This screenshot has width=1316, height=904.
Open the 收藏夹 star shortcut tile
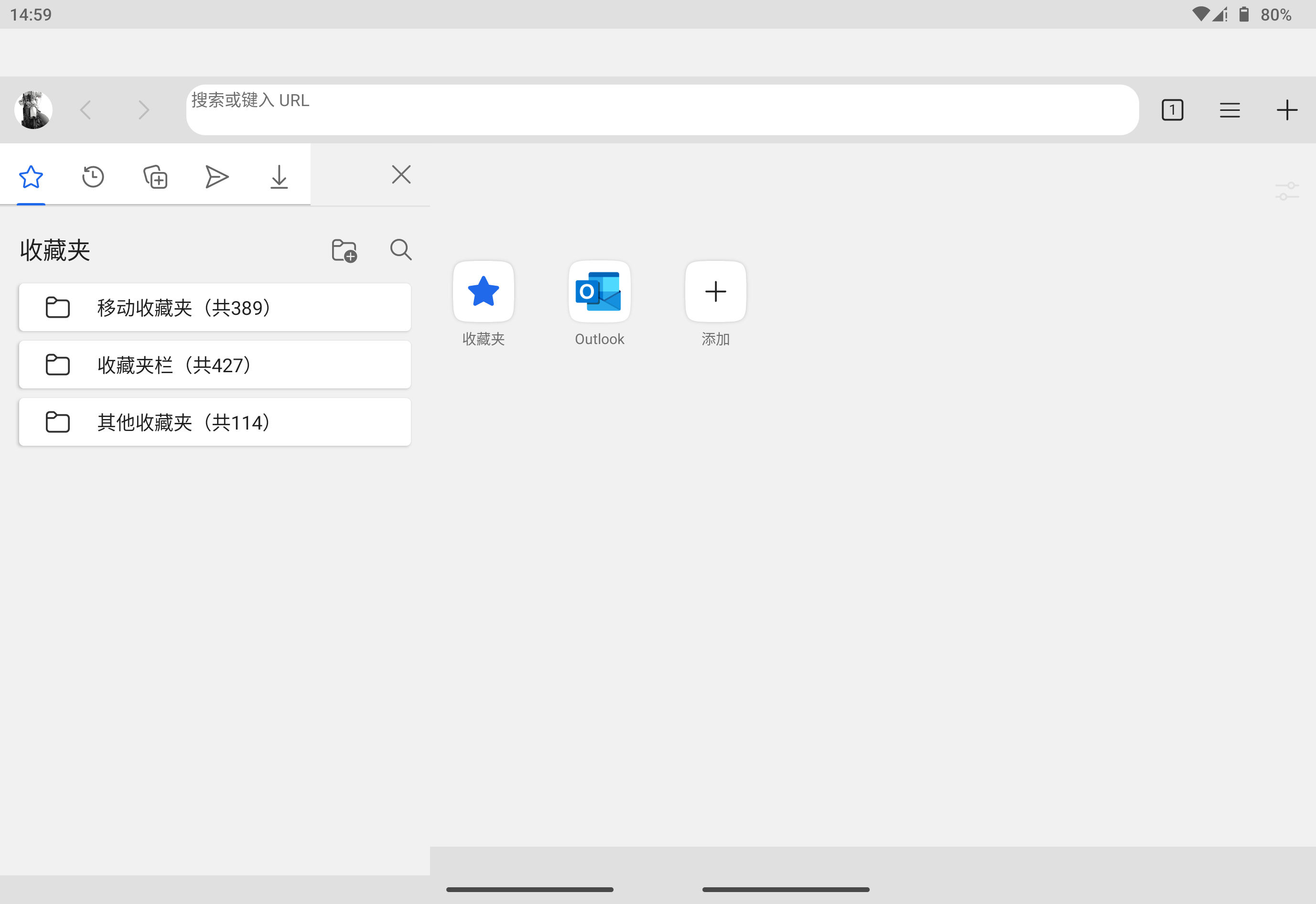pyautogui.click(x=483, y=292)
